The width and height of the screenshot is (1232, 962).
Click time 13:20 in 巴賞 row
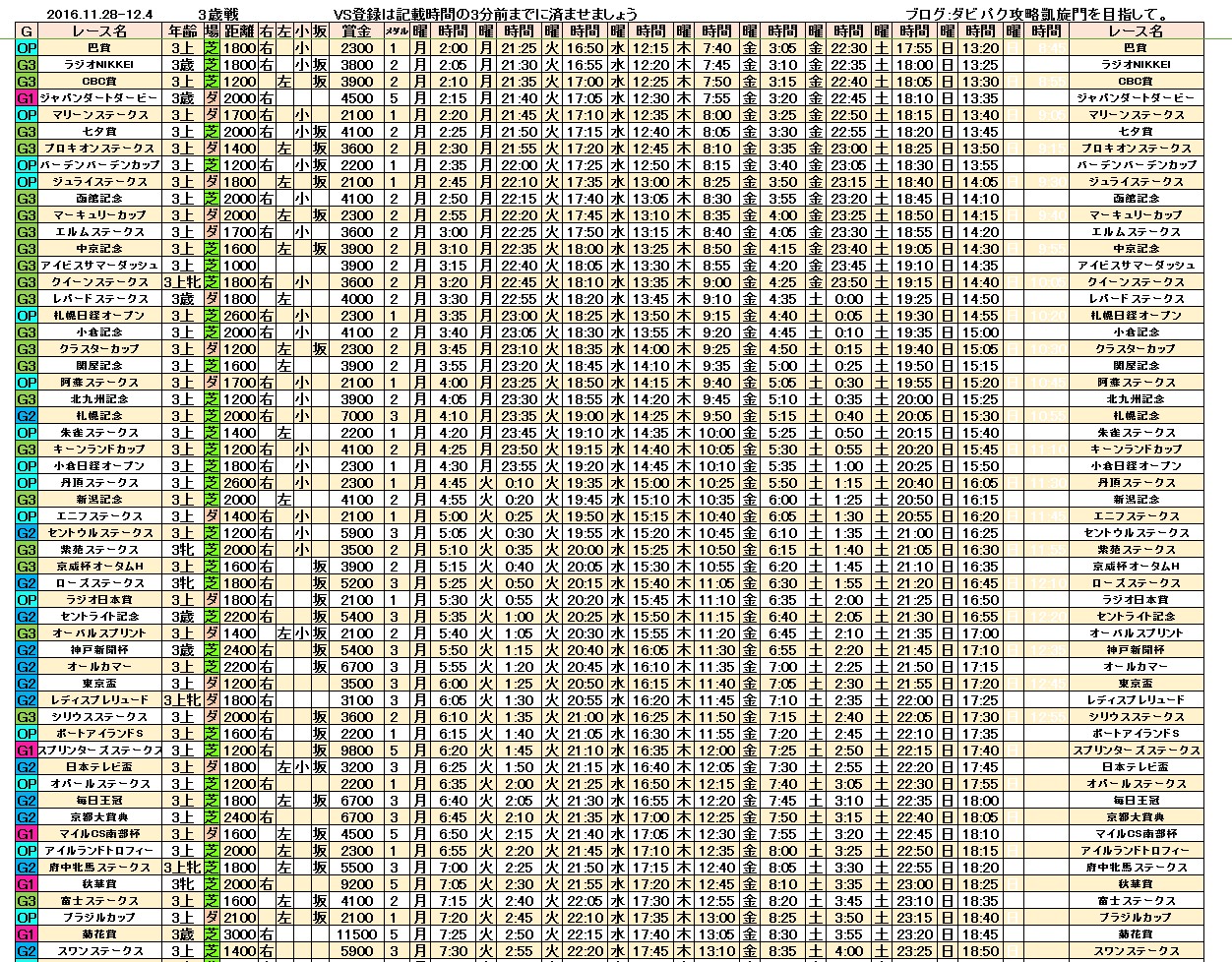980,48
